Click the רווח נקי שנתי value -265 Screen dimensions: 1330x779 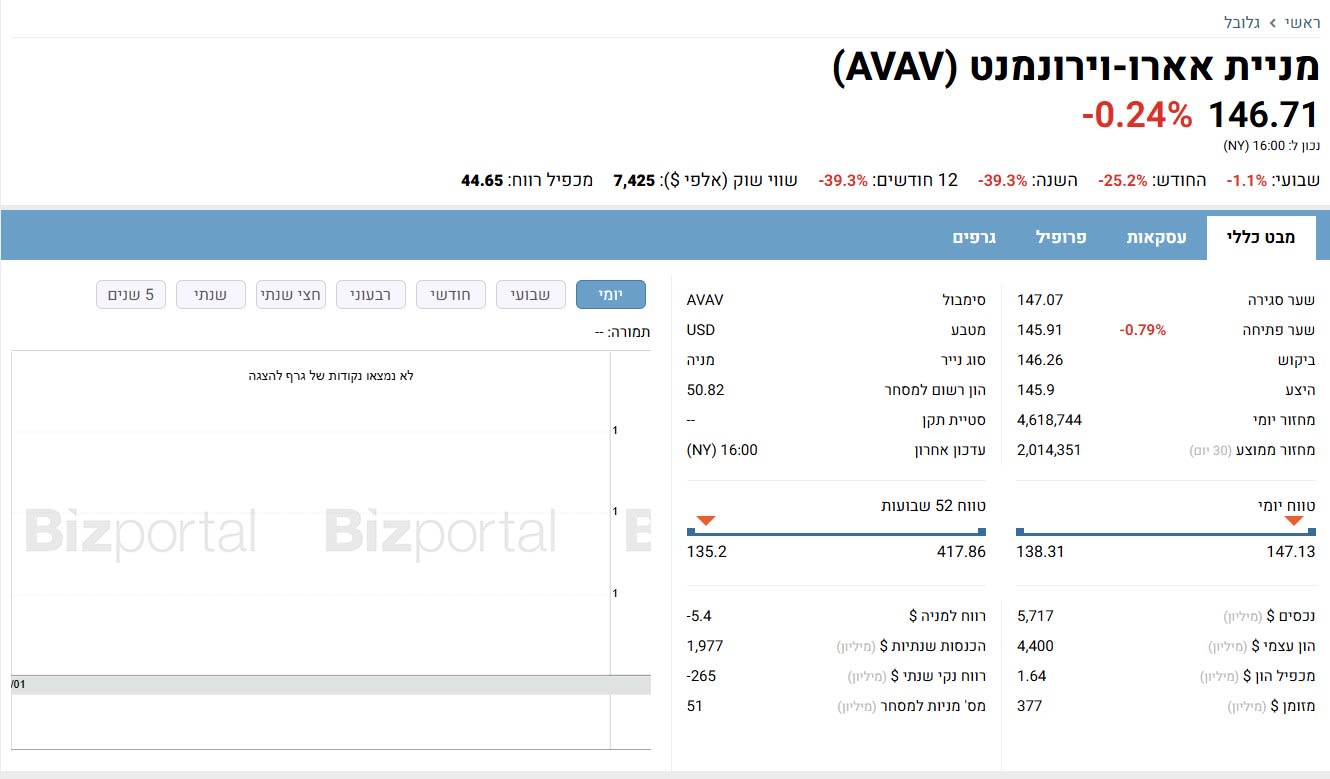point(702,676)
